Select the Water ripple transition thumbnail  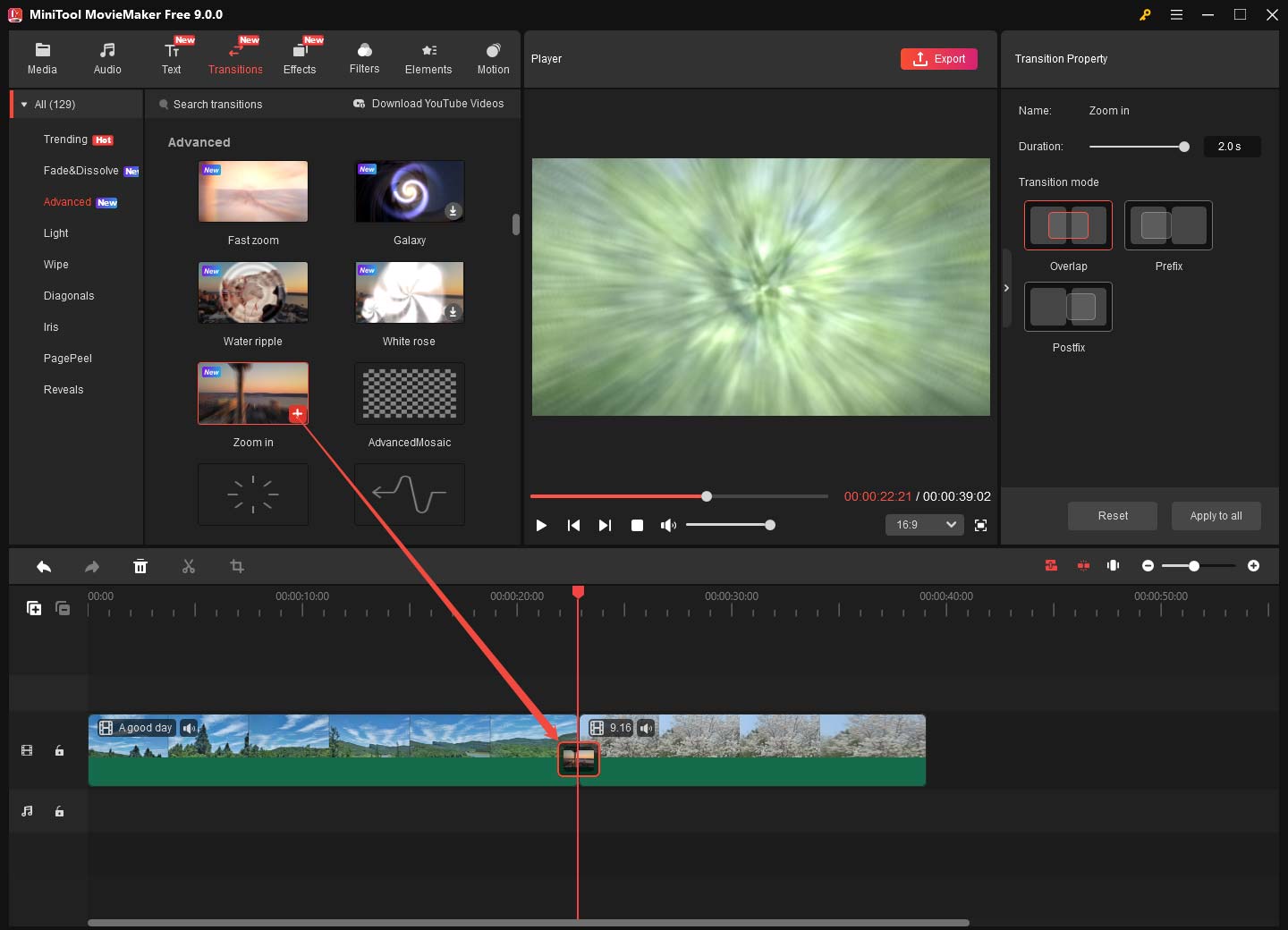tap(253, 292)
